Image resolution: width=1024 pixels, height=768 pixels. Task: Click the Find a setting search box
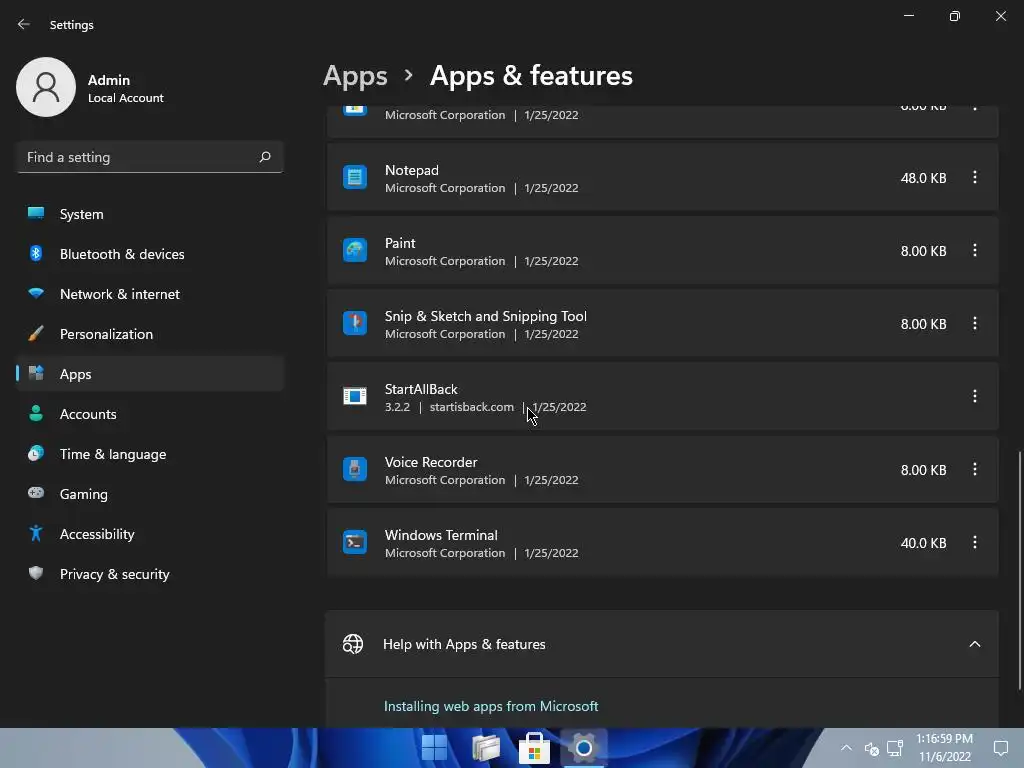click(150, 157)
